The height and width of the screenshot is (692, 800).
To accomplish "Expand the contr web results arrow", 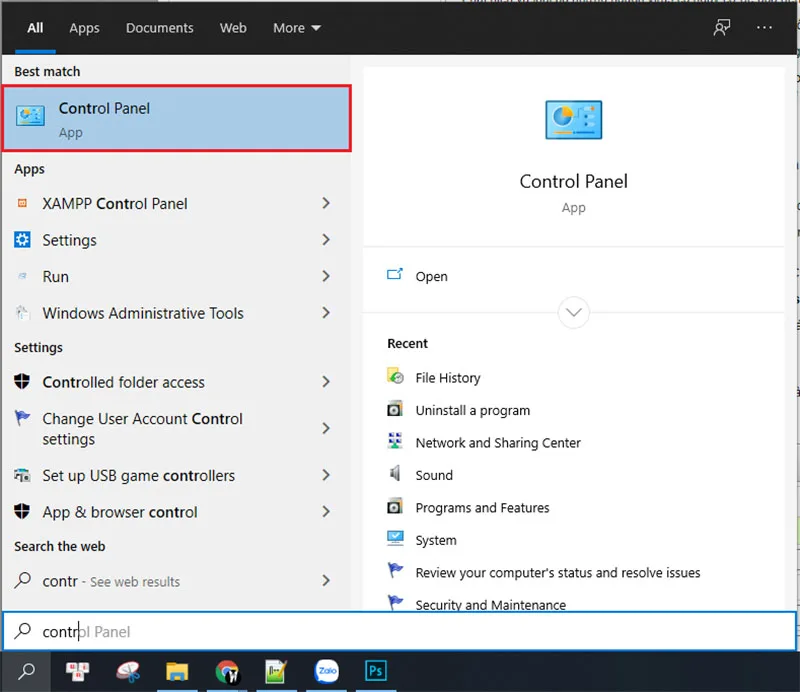I will tap(326, 580).
